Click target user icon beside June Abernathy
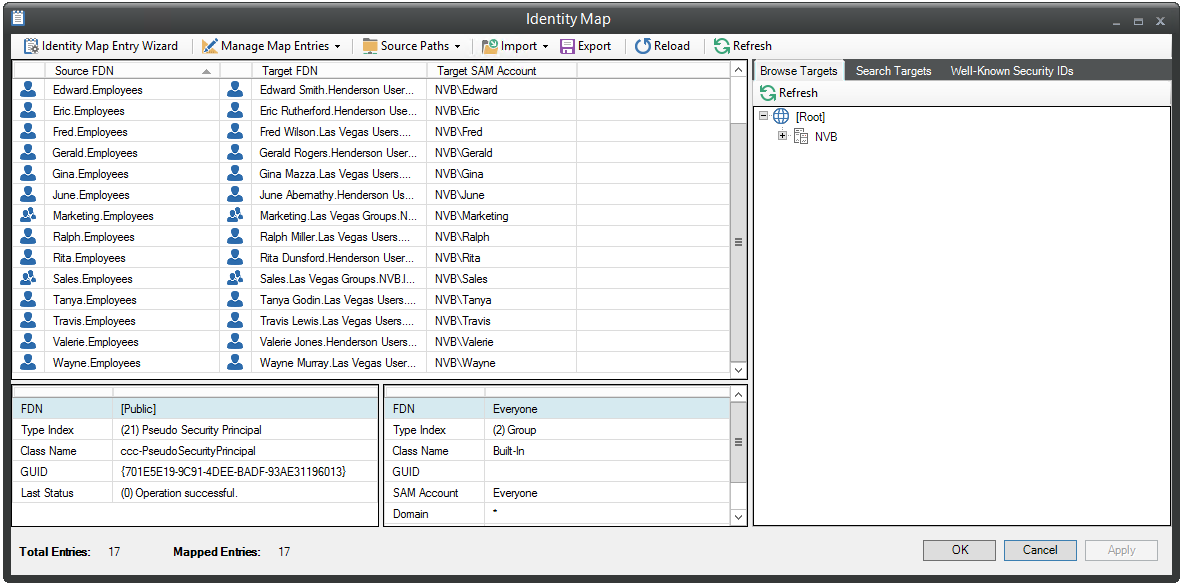 (x=235, y=195)
